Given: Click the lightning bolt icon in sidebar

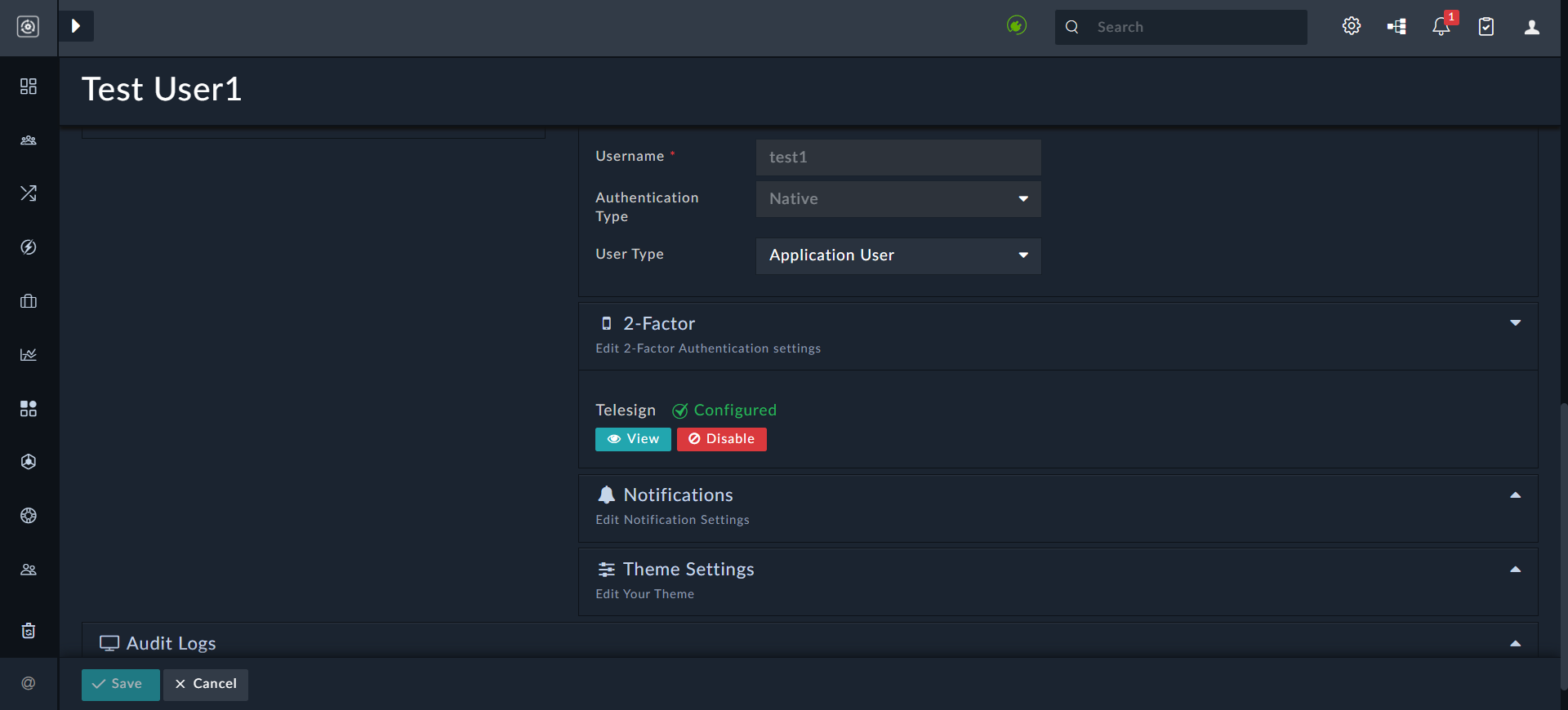Looking at the screenshot, I should click(29, 247).
